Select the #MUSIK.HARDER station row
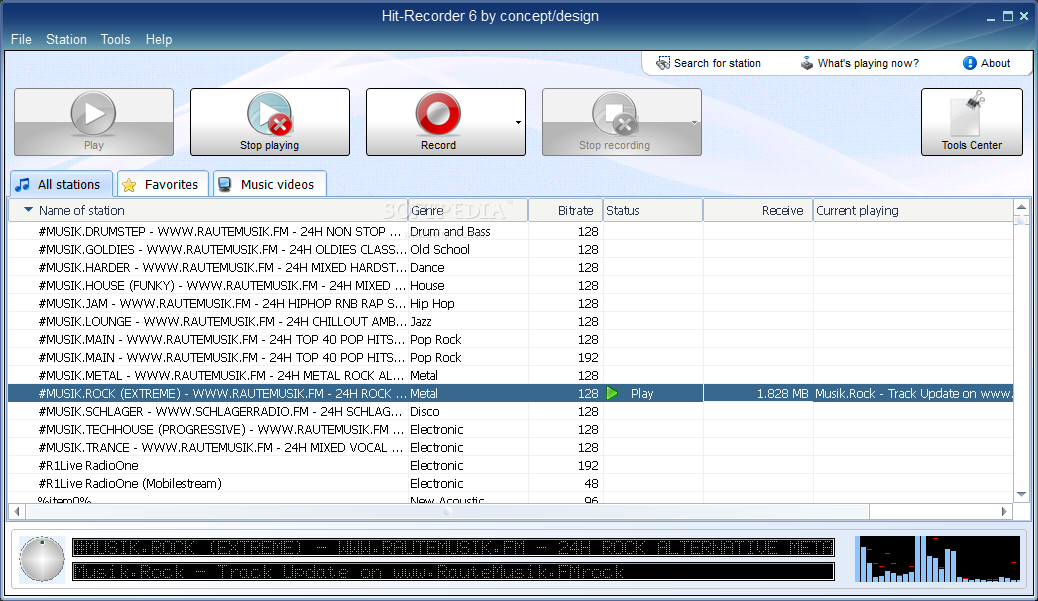This screenshot has width=1038, height=601. pos(510,267)
